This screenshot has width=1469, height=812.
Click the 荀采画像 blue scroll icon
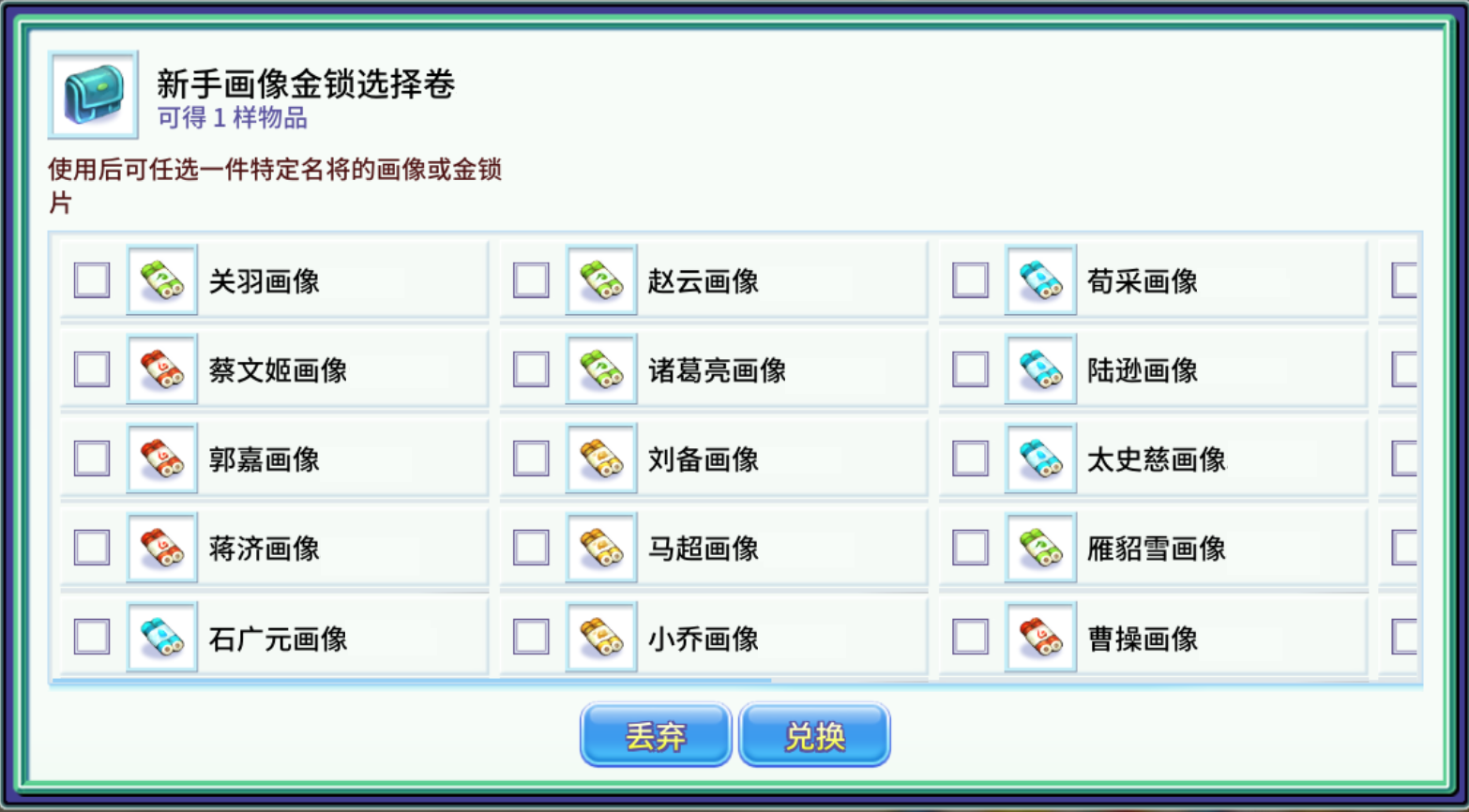(x=1040, y=280)
